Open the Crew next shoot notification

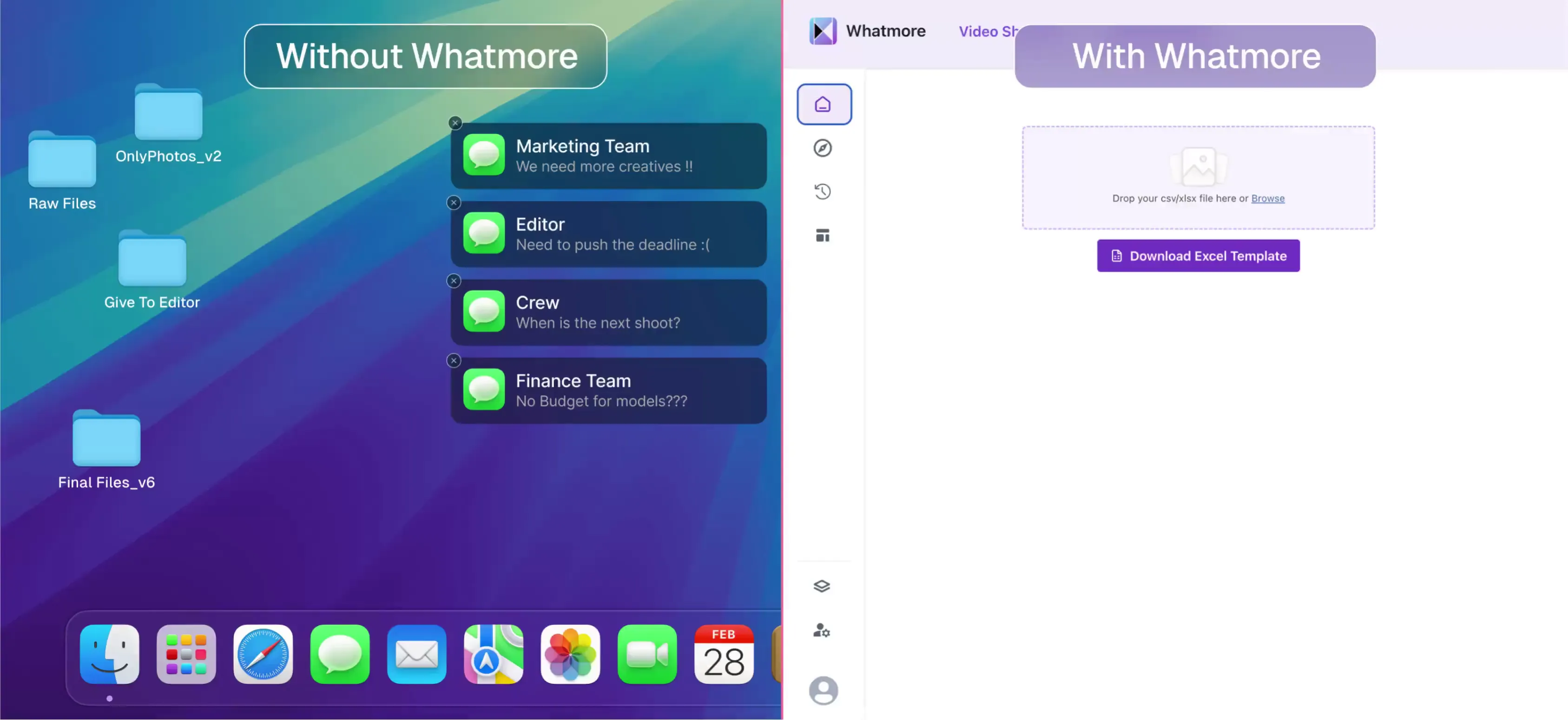tap(608, 312)
